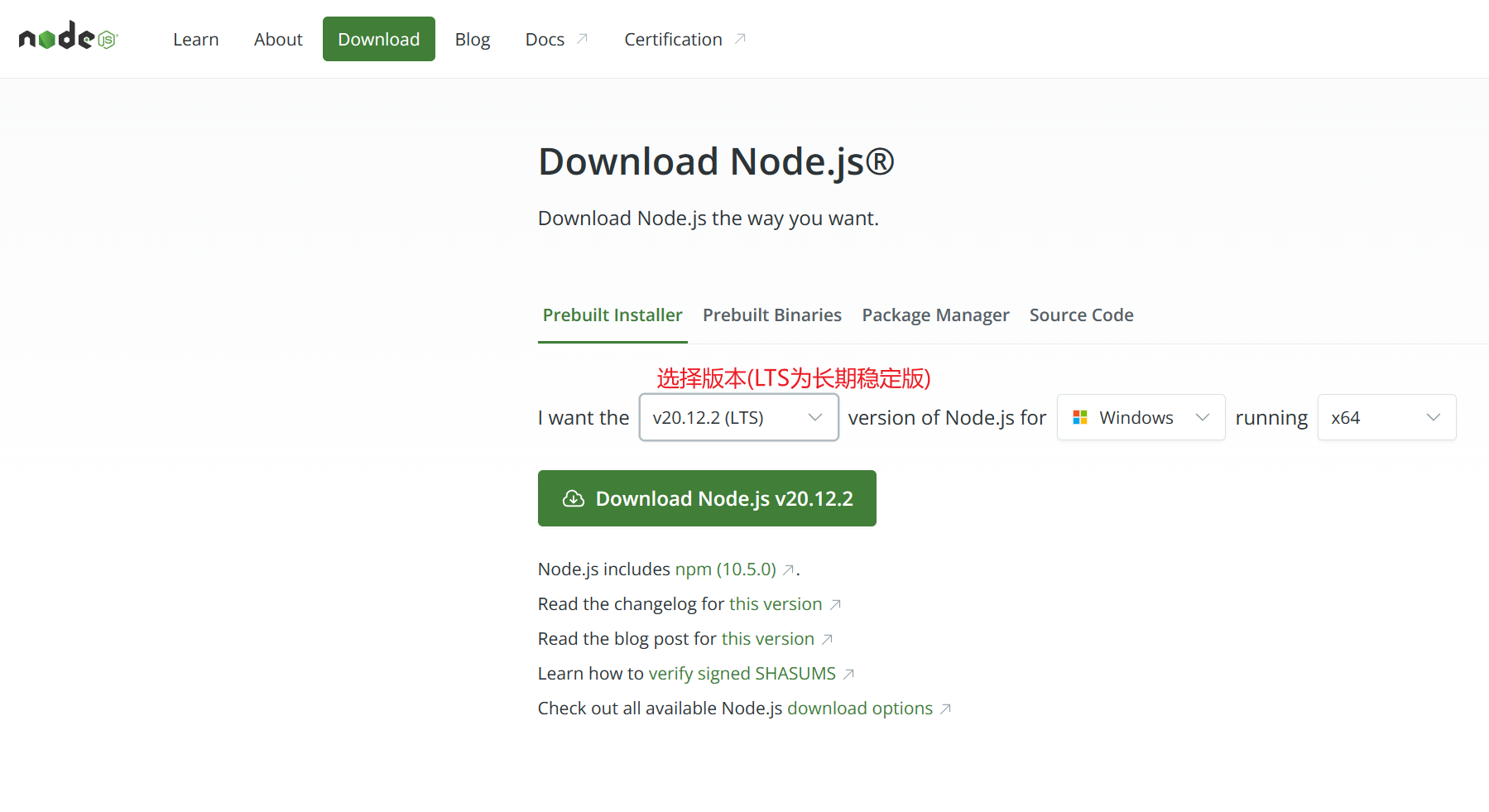Screen dimensions: 1489x812
Task: Select the Prebuilt Installer tab
Action: pyautogui.click(x=612, y=315)
